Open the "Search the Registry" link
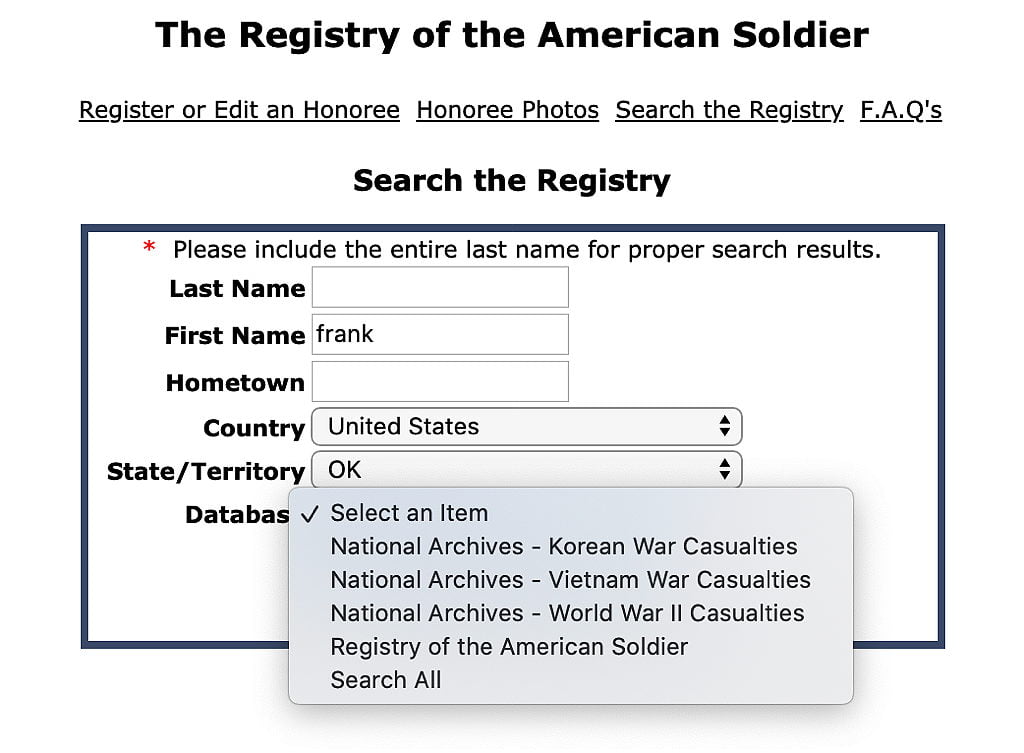Image resolution: width=1024 pixels, height=753 pixels. click(x=729, y=110)
